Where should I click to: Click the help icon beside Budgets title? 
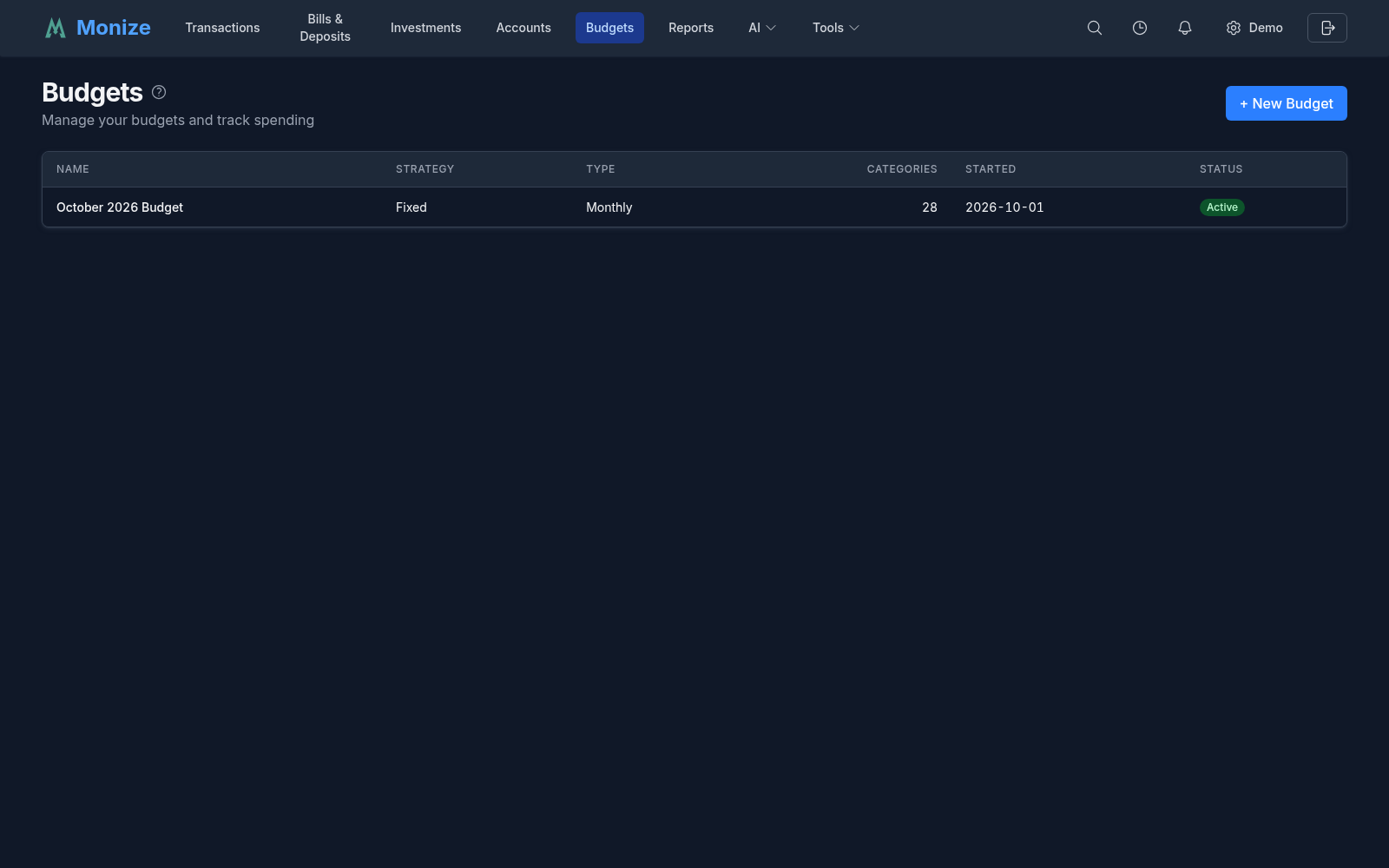[x=159, y=92]
